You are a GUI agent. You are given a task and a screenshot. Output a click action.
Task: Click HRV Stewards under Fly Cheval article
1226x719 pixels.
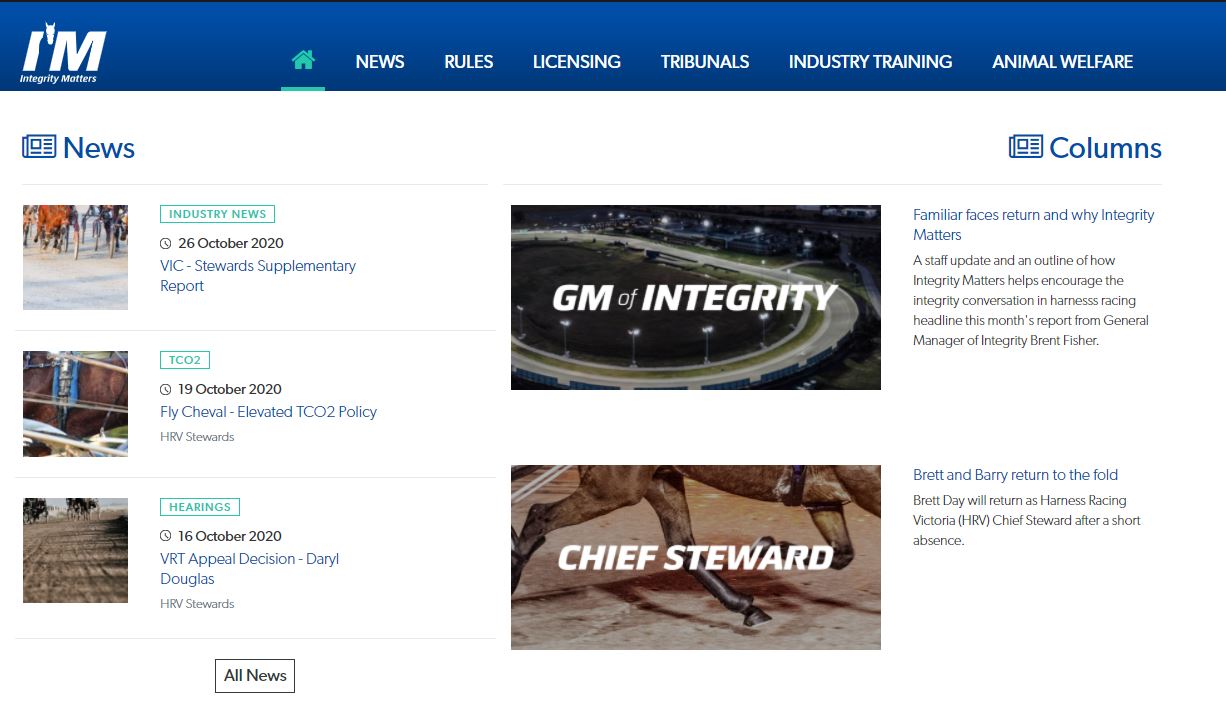click(x=197, y=437)
